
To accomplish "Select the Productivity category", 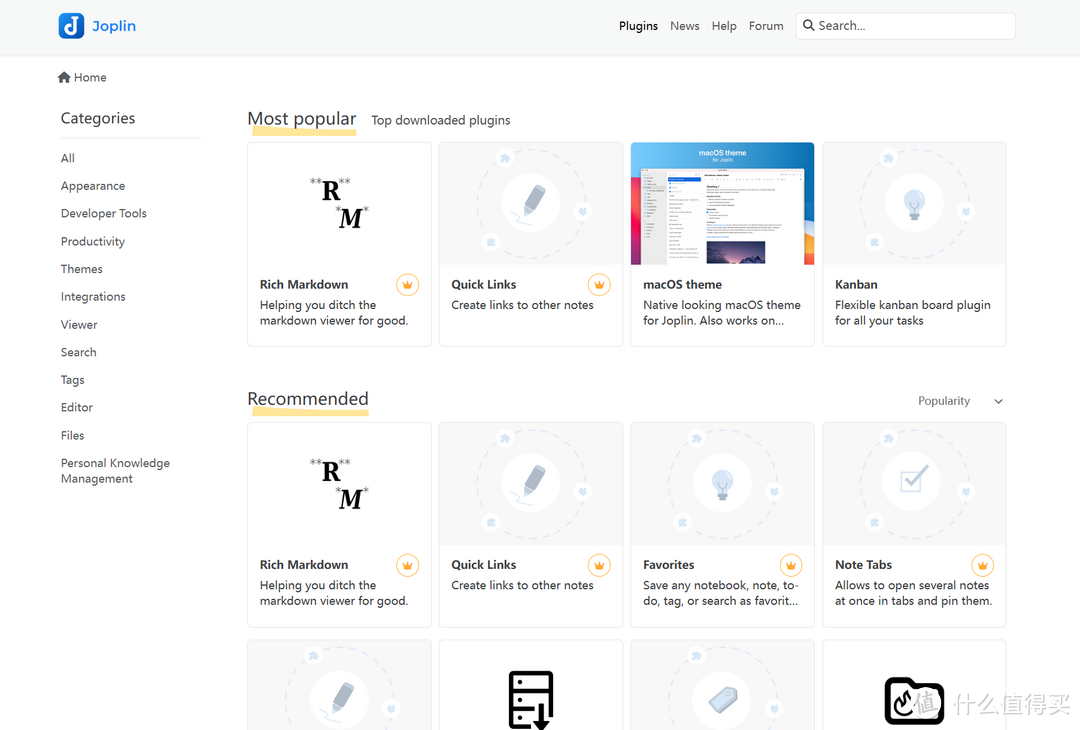I will point(93,241).
